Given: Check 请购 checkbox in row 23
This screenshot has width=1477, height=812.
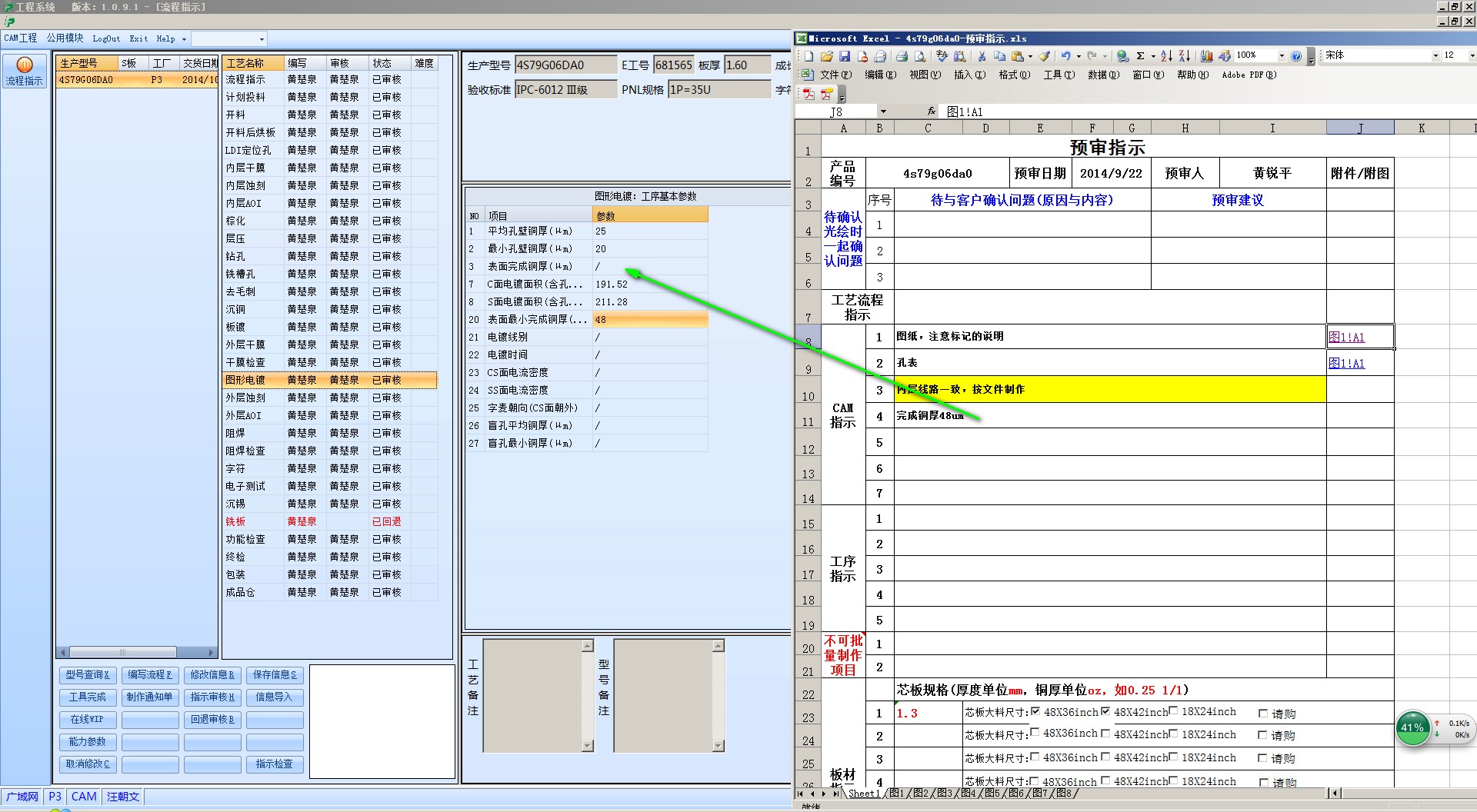Looking at the screenshot, I should coord(1263,714).
